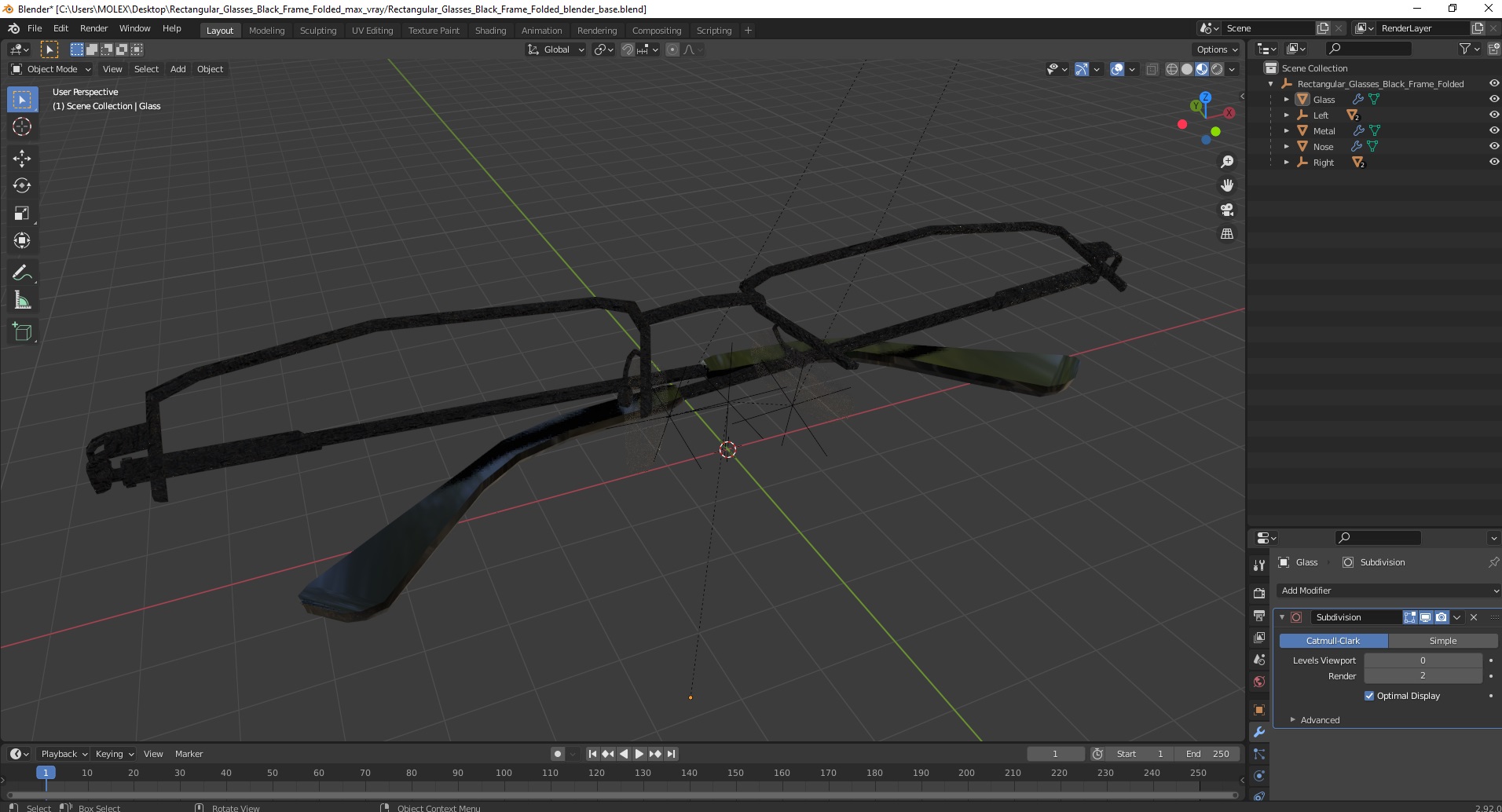
Task: Expand the Right object tree row
Action: 1286,163
